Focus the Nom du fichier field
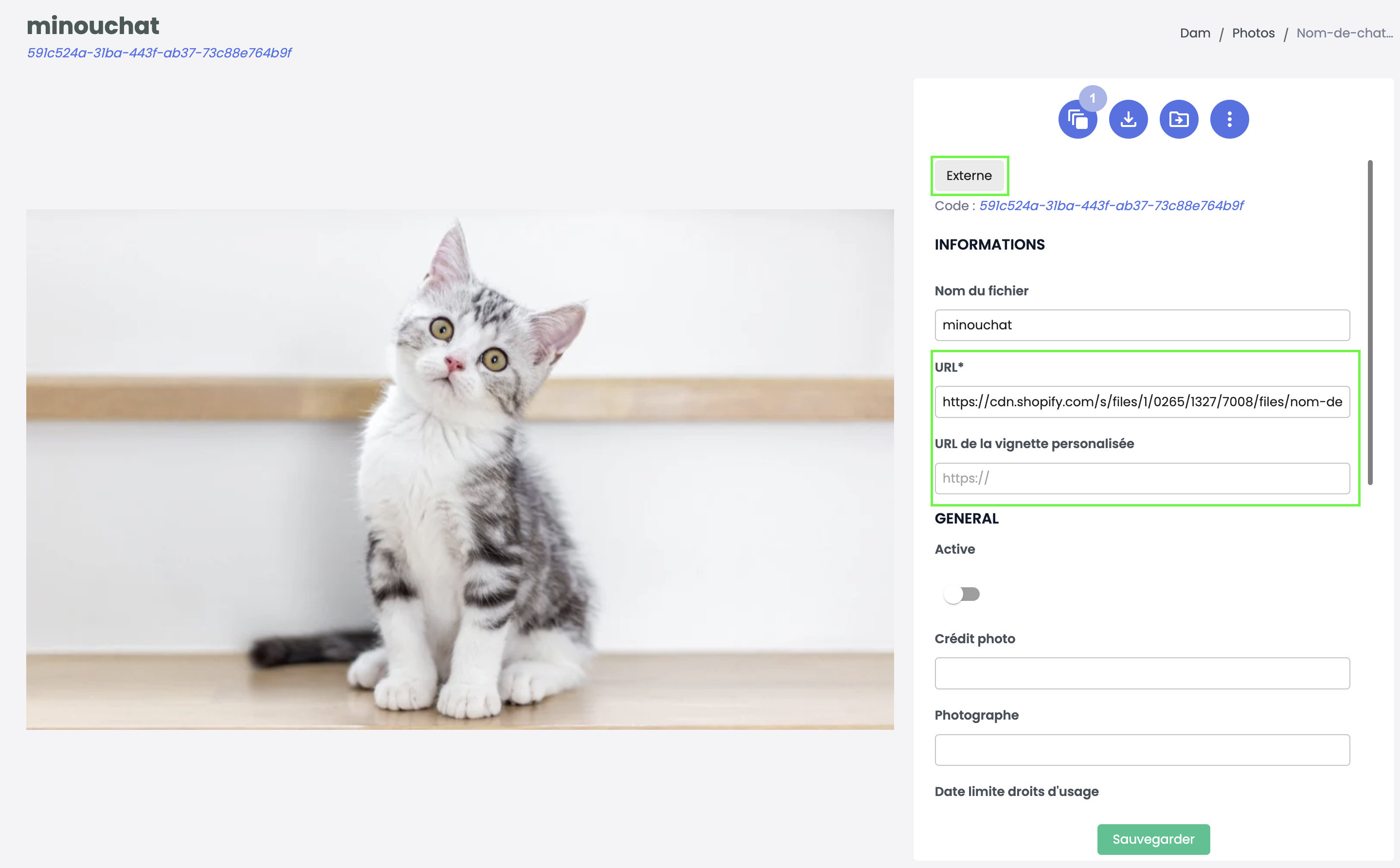 coord(1142,325)
